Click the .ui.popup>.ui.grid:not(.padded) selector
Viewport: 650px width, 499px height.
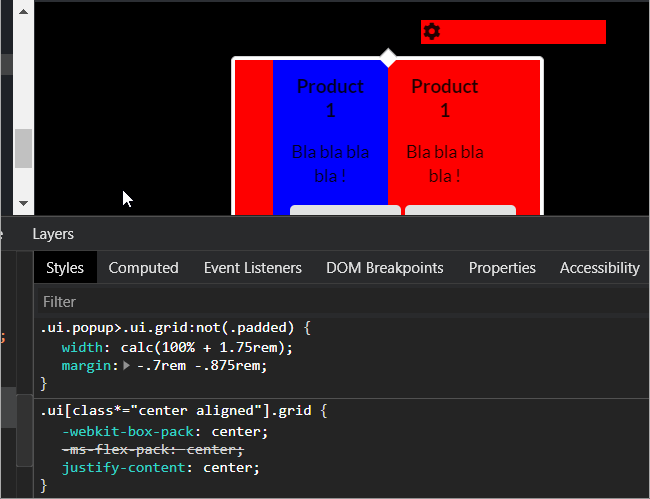(x=167, y=328)
